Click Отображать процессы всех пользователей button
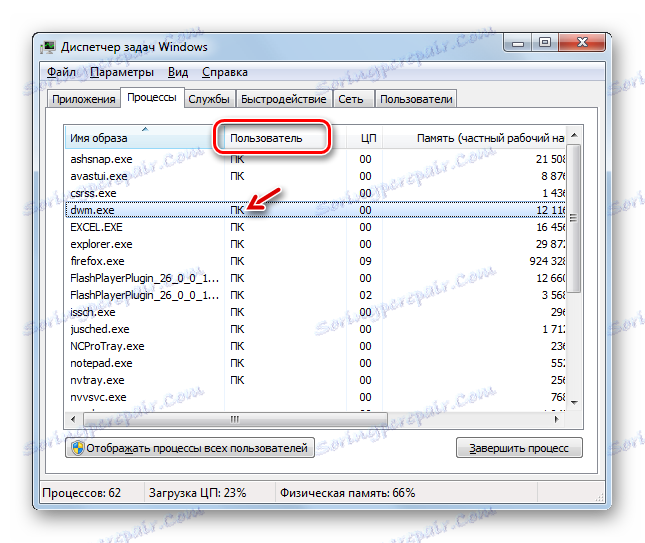The width and height of the screenshot is (645, 543). click(190, 448)
